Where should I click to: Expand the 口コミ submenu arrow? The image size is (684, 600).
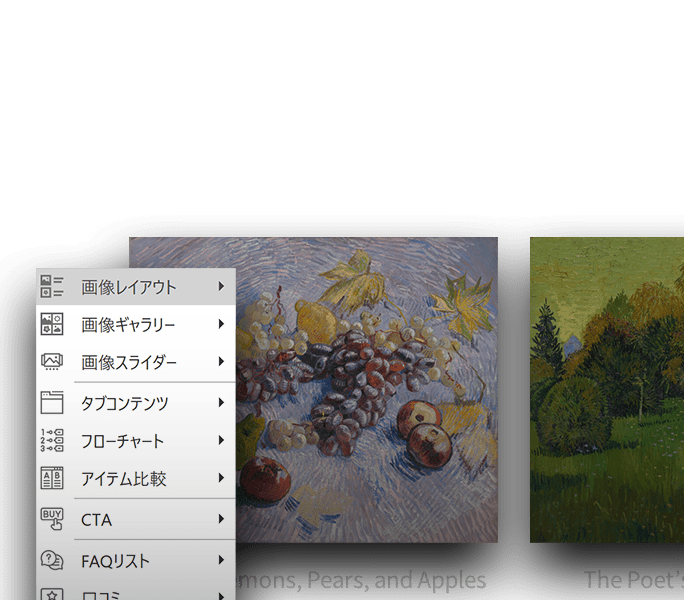[222, 595]
